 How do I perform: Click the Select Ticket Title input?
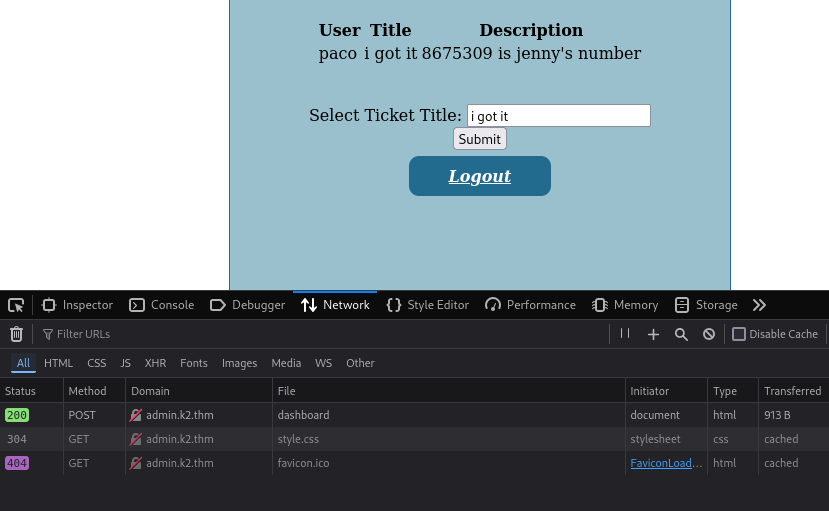click(559, 115)
